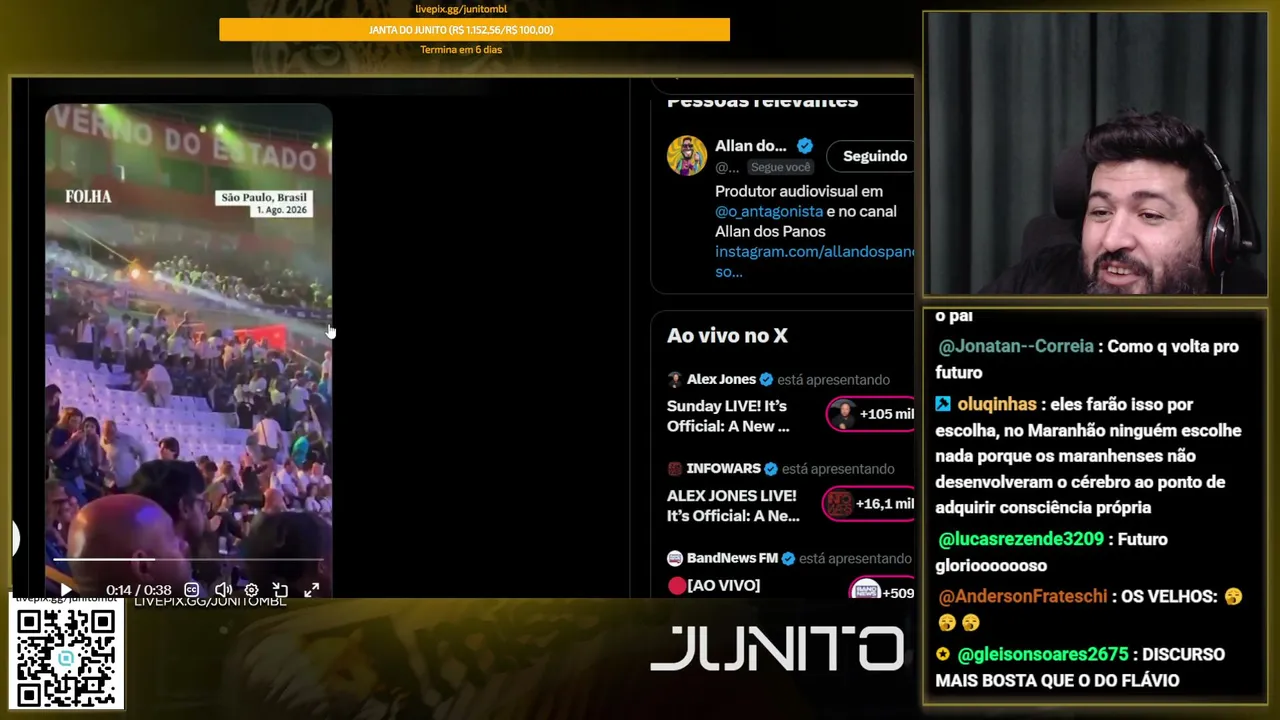Click the "São Paulo, Brasil" video label
Image resolution: width=1280 pixels, height=720 pixels.
[x=264, y=197]
